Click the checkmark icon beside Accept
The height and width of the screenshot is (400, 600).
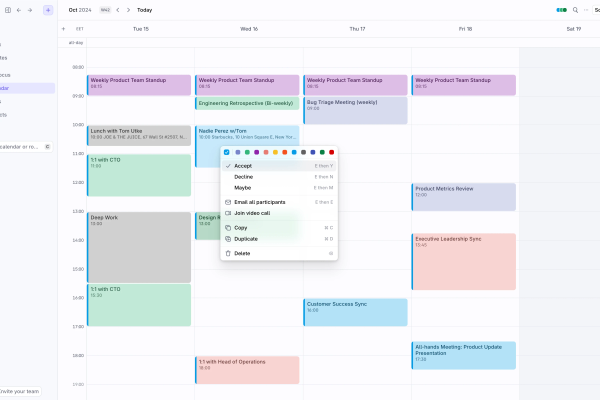click(x=228, y=166)
